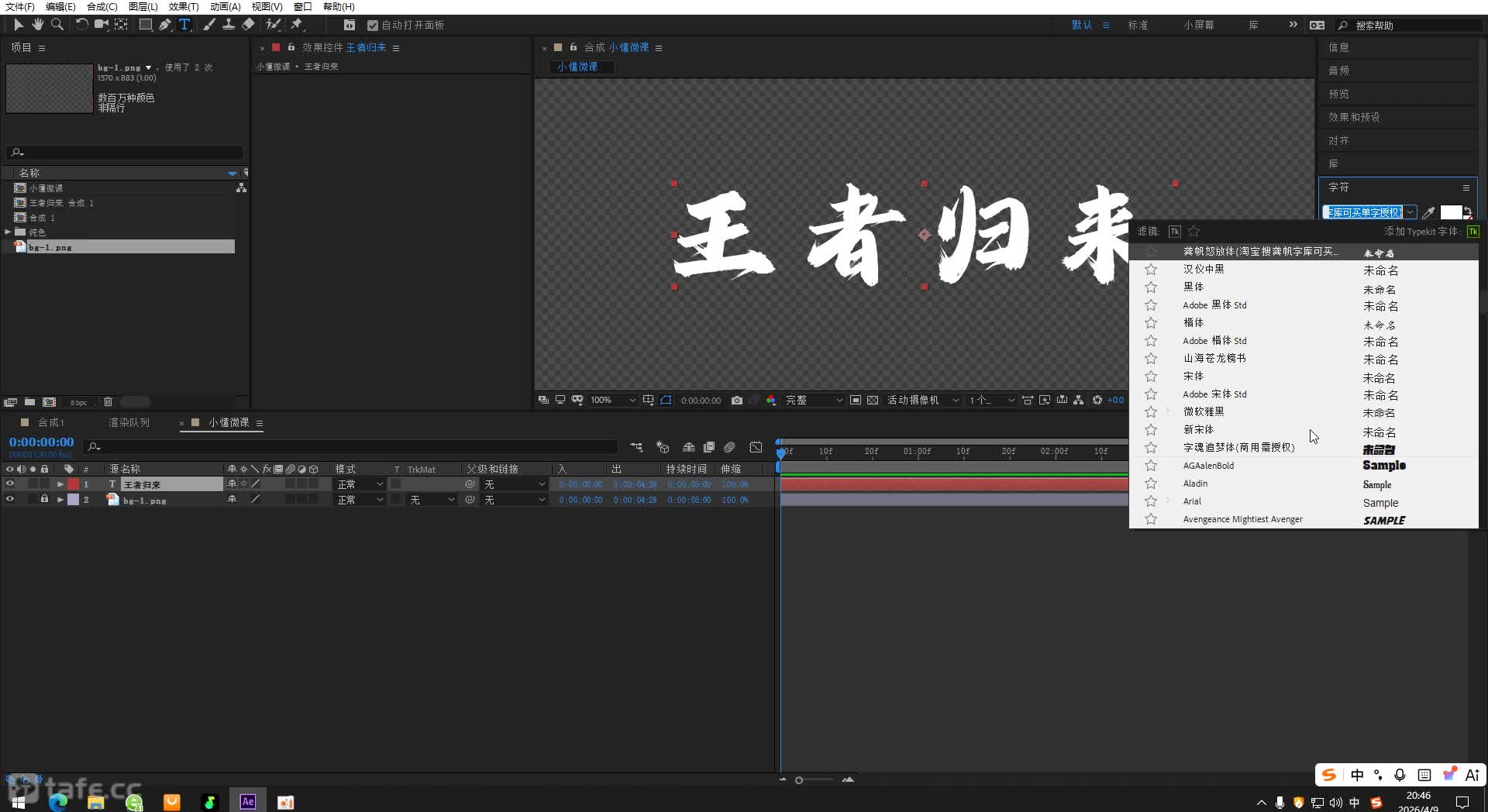Open the 活动摄像机 camera view dropdown

pyautogui.click(x=923, y=401)
